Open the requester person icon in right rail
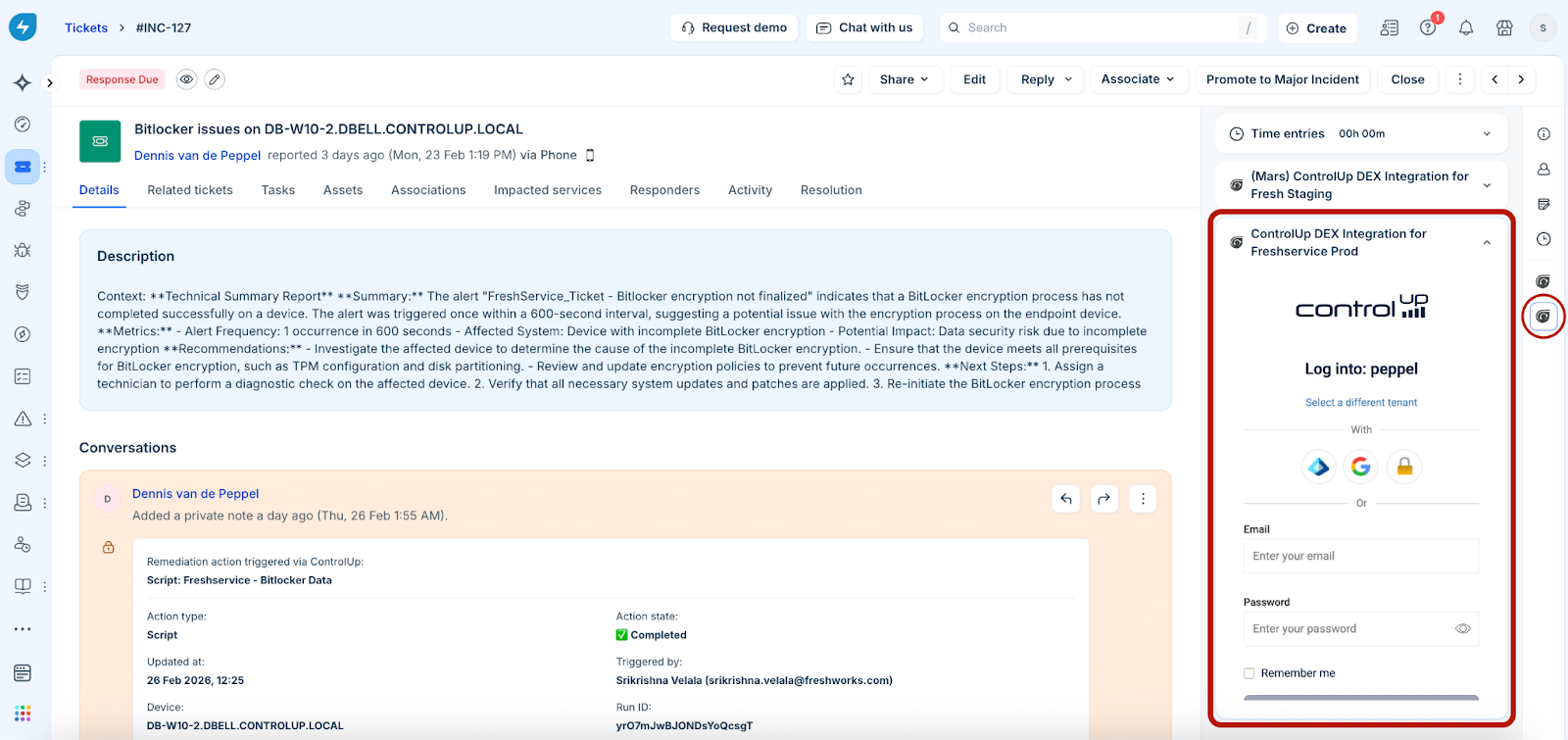 click(1543, 170)
